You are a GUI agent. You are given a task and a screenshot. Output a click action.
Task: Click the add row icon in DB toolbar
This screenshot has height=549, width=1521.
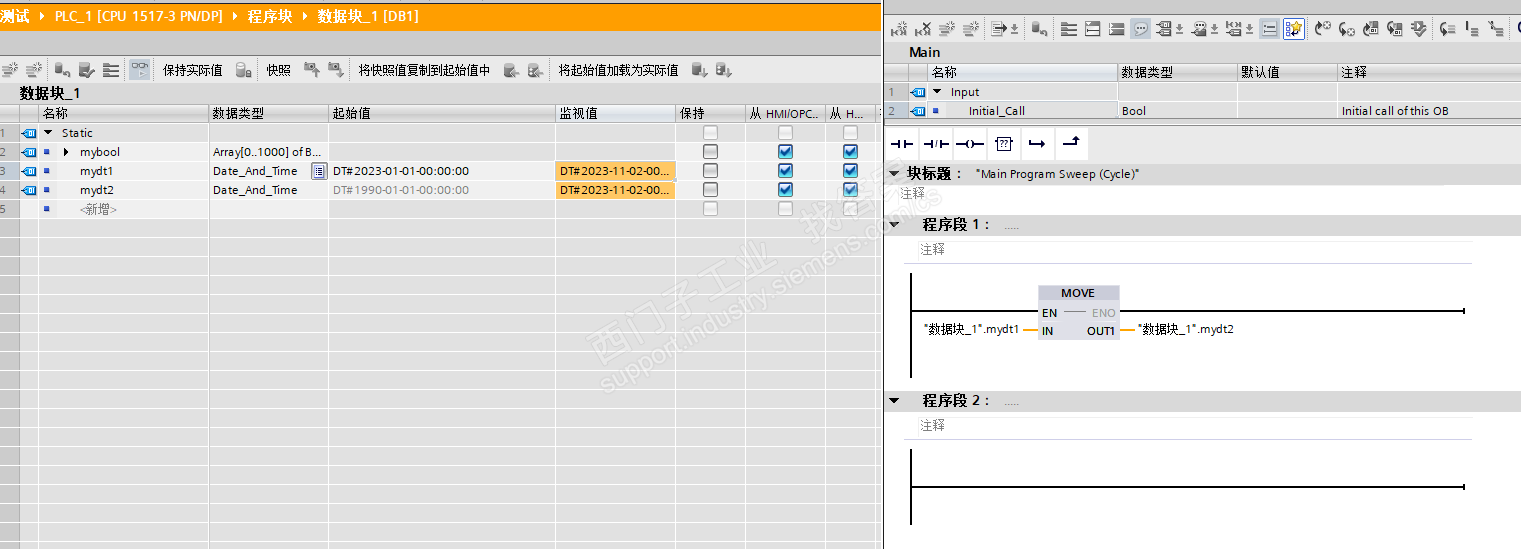[35, 70]
